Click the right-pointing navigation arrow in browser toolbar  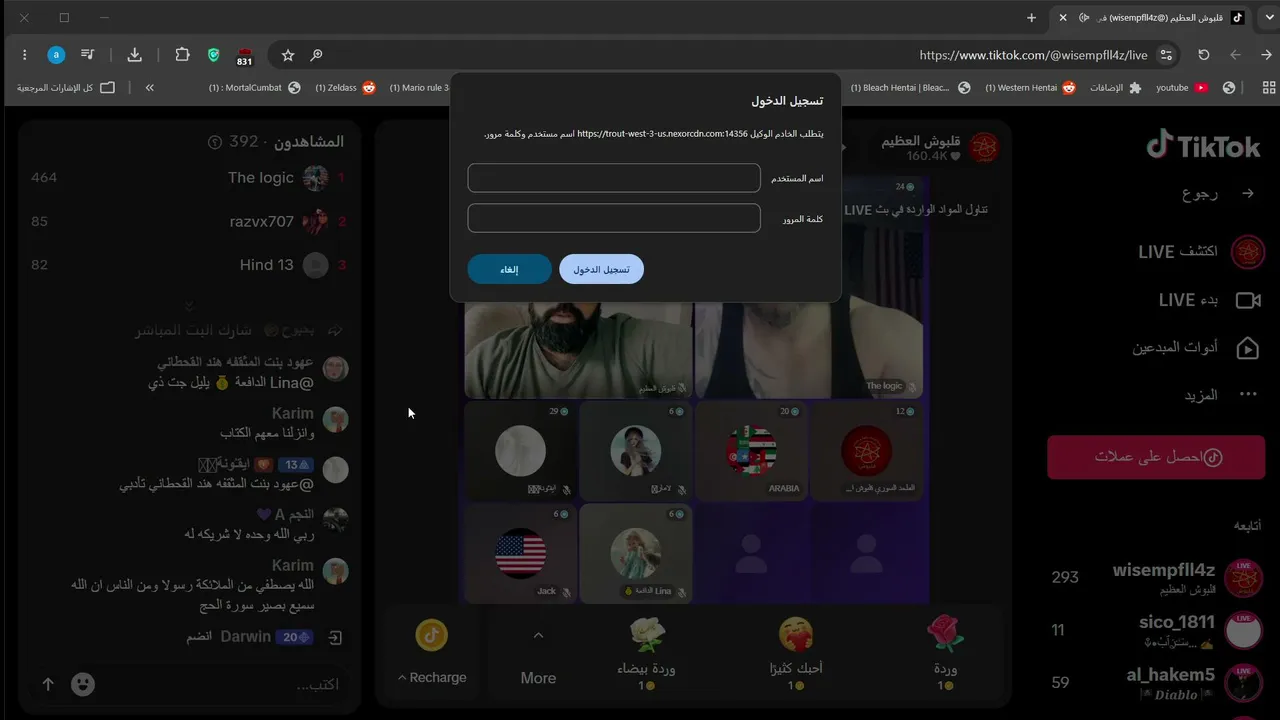(1266, 55)
